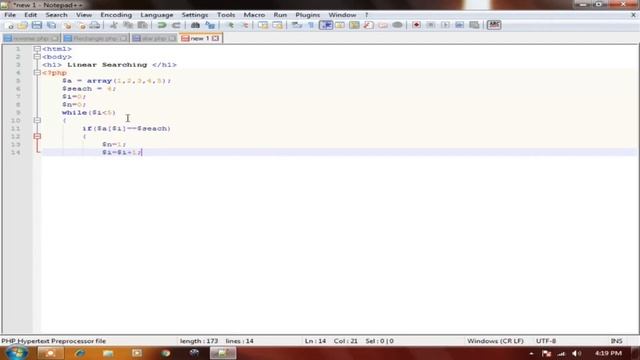Close the new 1 tab
The width and height of the screenshot is (640, 360).
[x=216, y=38]
